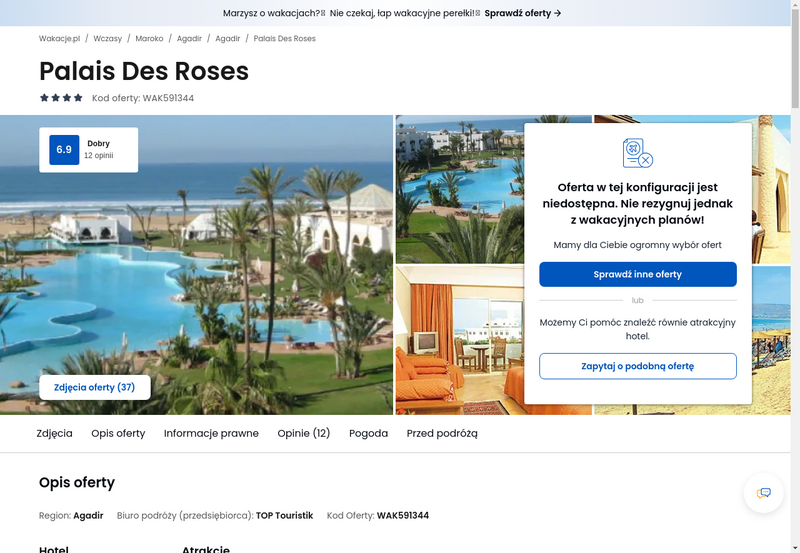This screenshot has height=553, width=800.
Task: Click the 6.9 rating score badge
Action: pyautogui.click(x=64, y=149)
